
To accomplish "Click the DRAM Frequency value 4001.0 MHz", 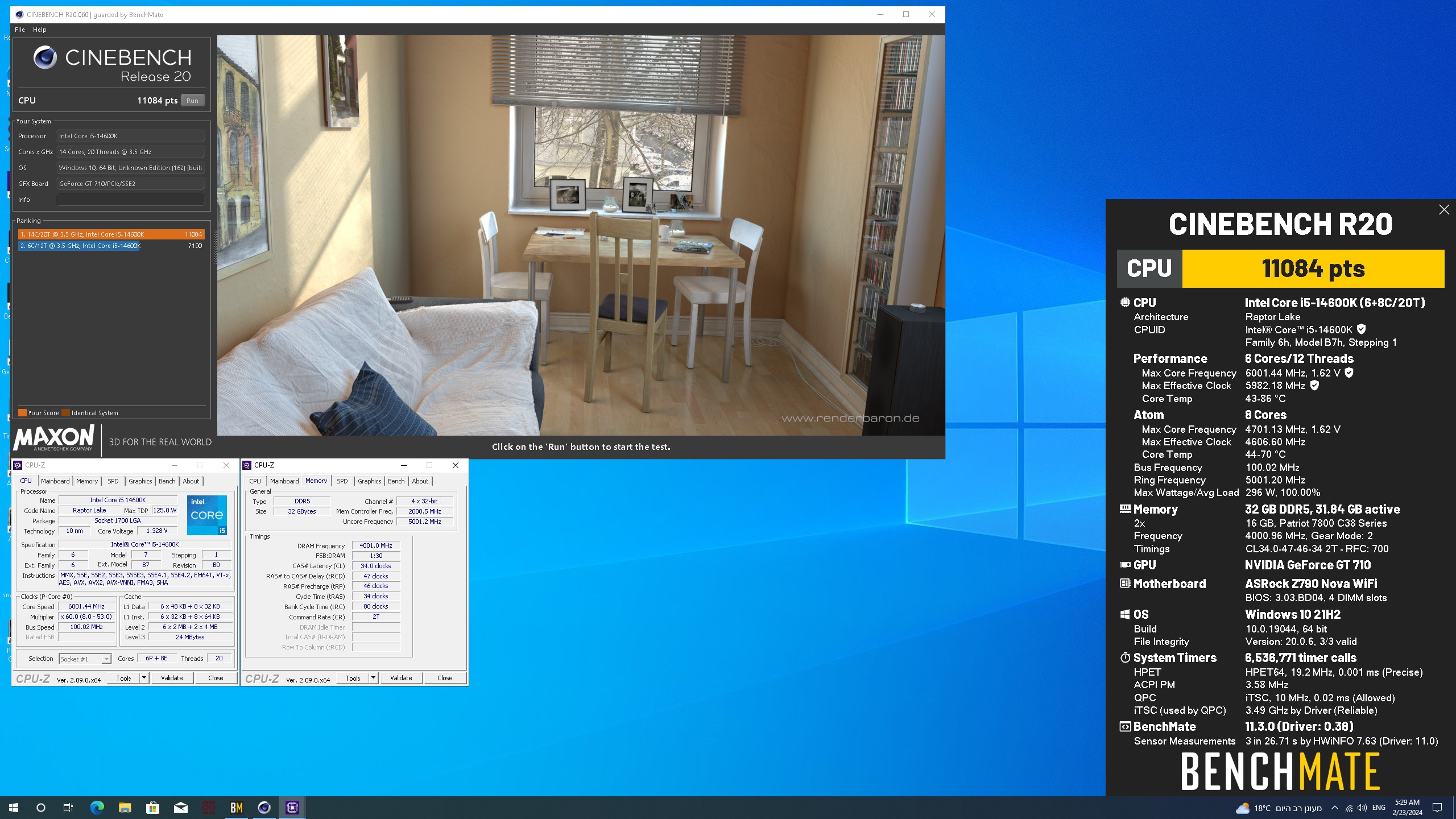I will pyautogui.click(x=376, y=545).
